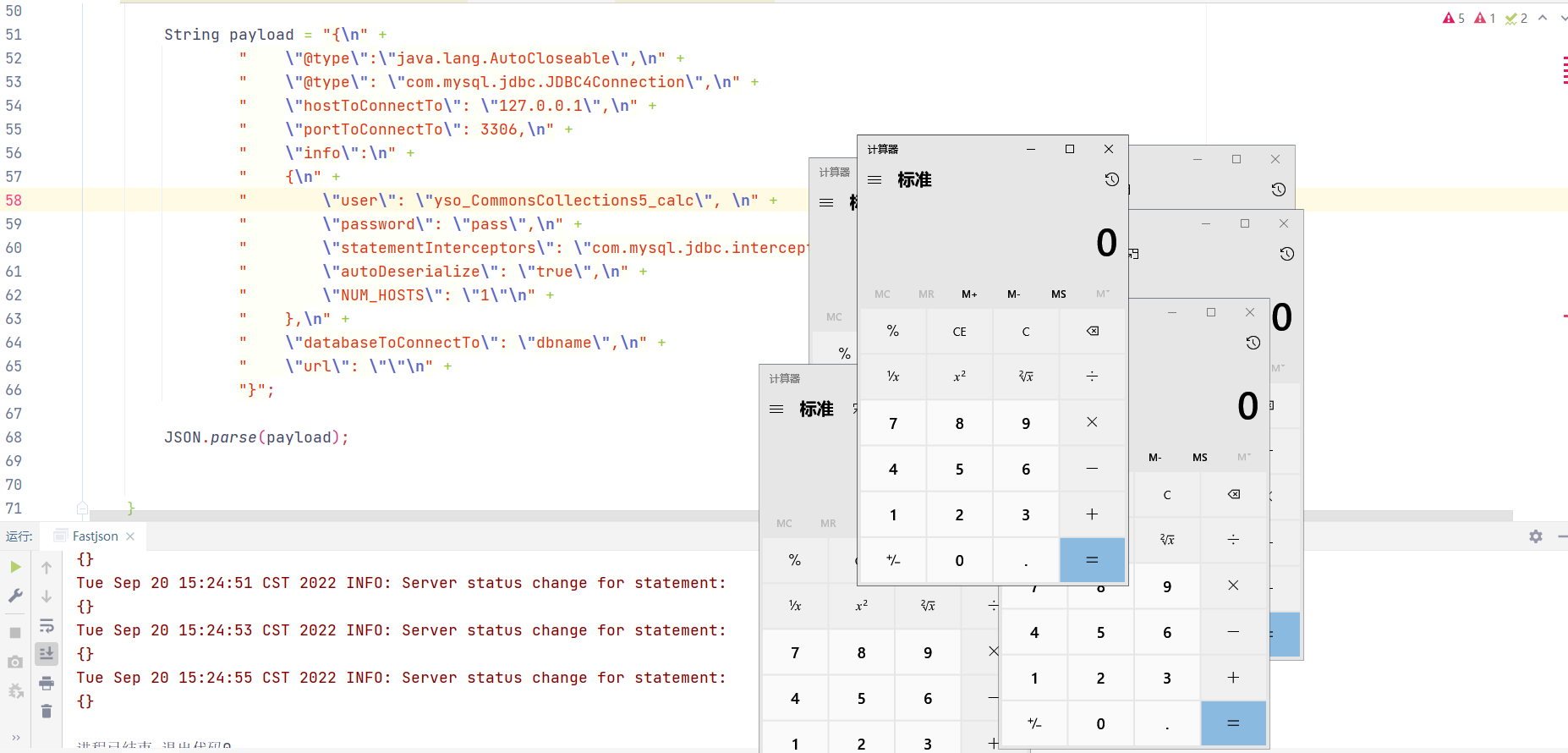The image size is (1568, 753).
Task: Click the down-arrow stack trace icon in run panel
Action: (47, 596)
